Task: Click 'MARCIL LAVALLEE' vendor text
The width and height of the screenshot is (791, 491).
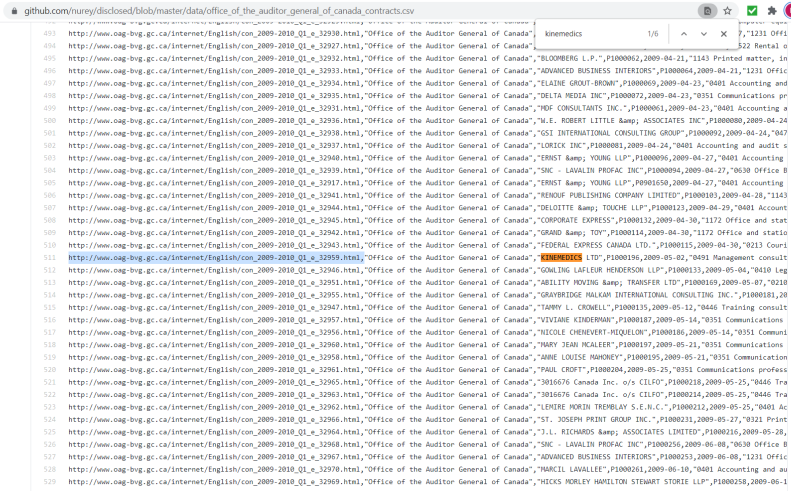Action: 571,469
